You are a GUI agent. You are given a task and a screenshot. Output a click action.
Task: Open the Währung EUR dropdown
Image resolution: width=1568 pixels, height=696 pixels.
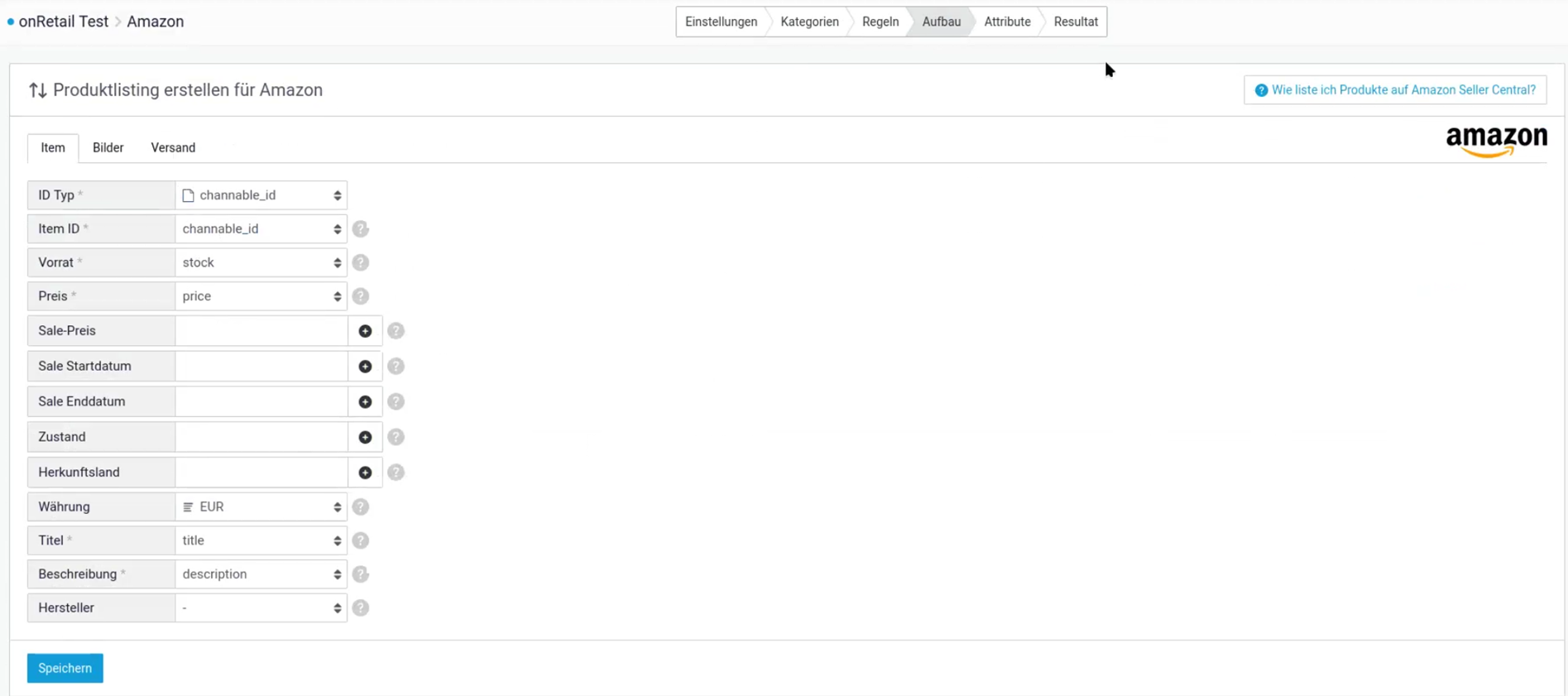261,507
